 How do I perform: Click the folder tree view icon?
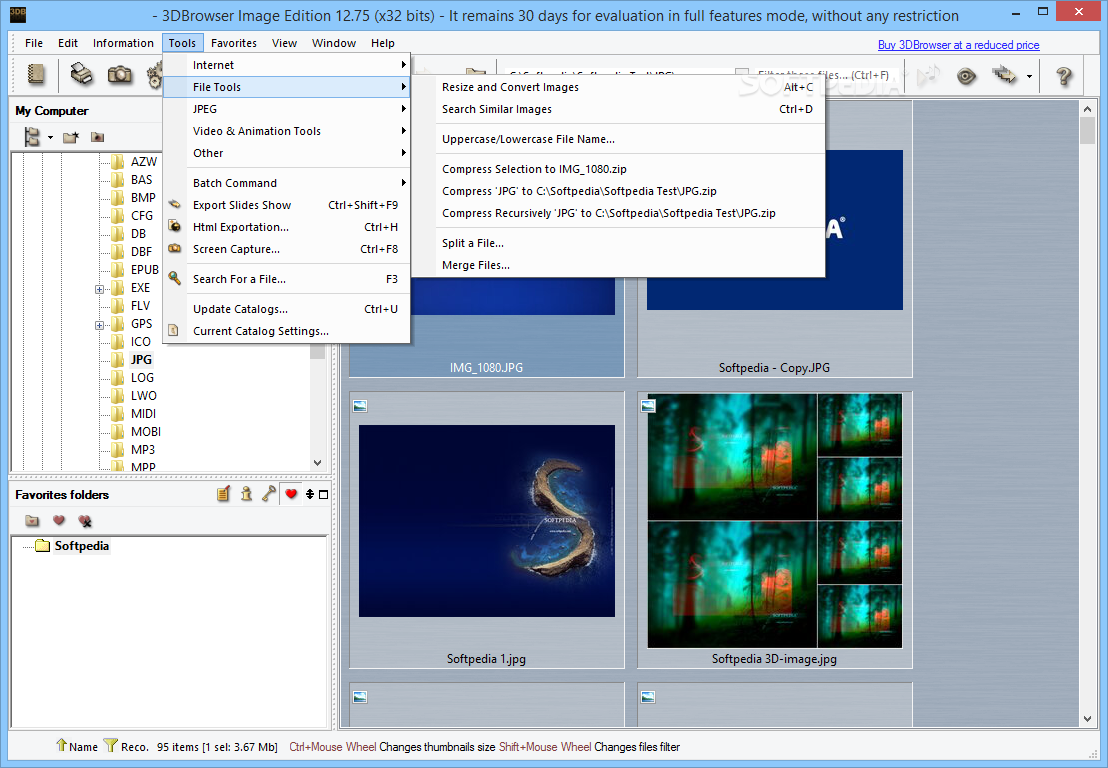[33, 136]
